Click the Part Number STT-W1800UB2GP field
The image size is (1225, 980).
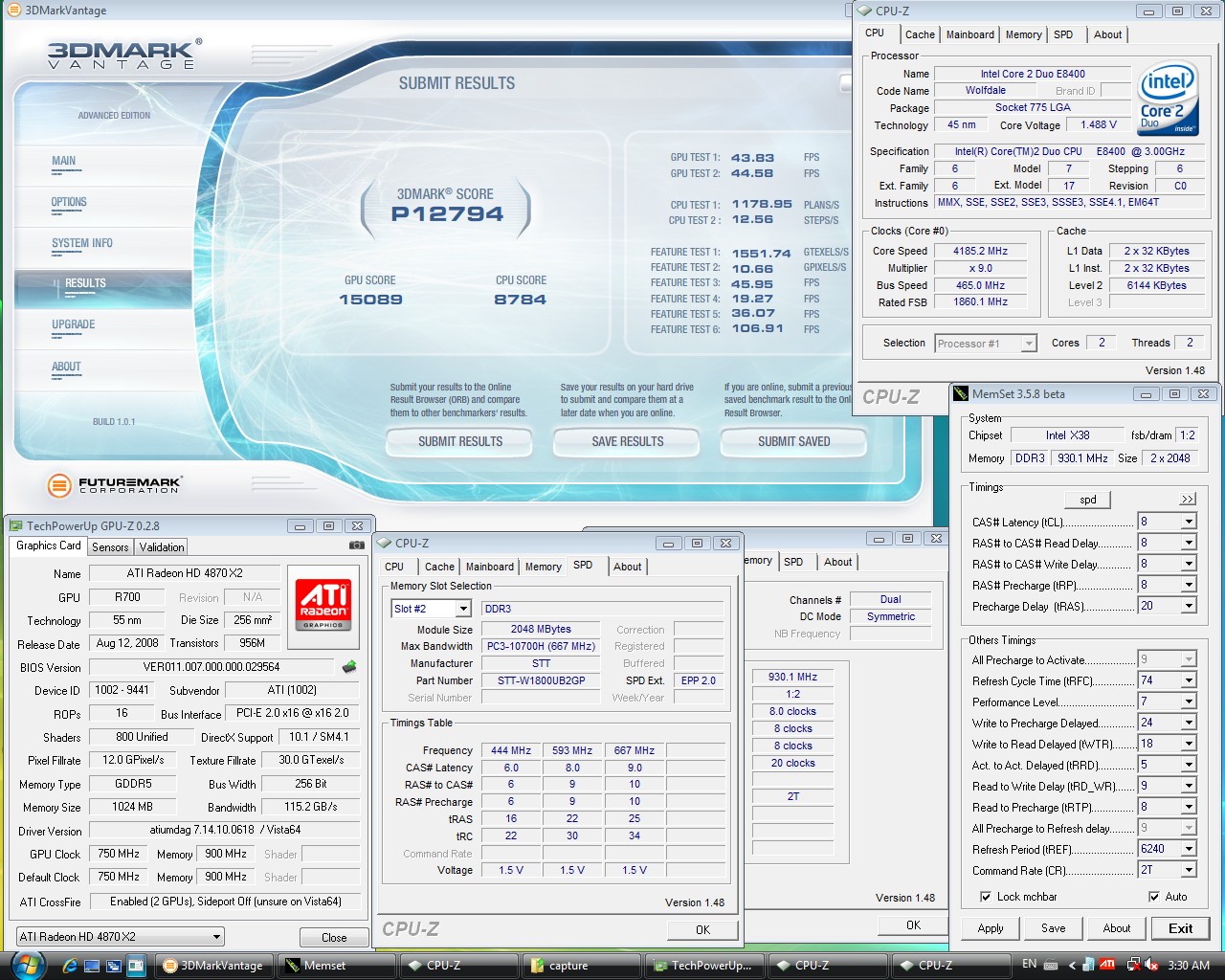[542, 680]
